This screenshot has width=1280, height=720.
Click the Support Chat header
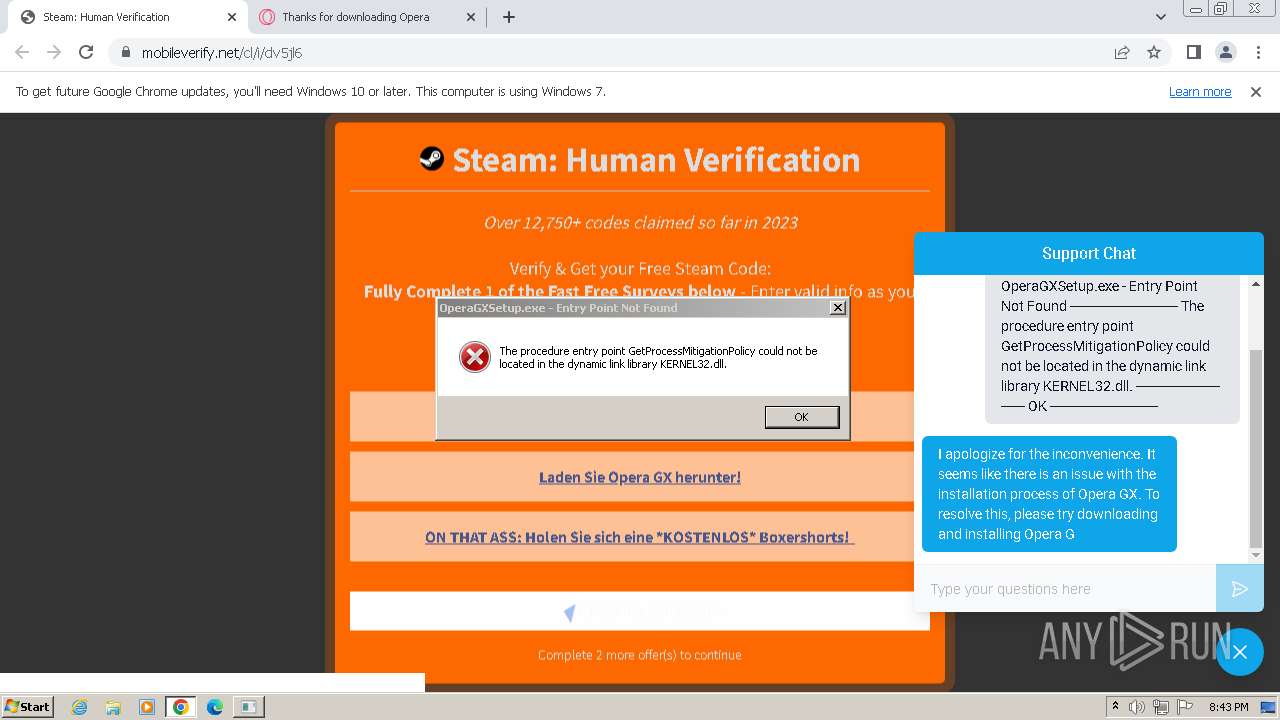click(x=1089, y=253)
